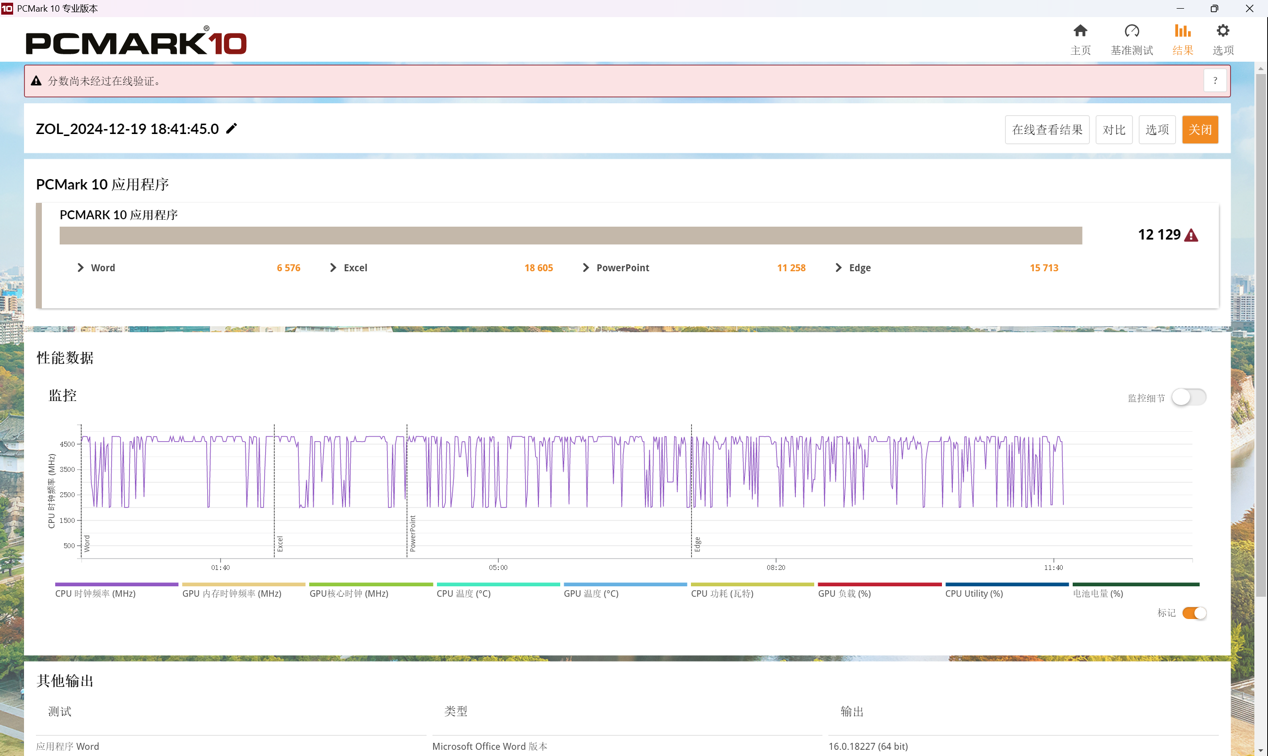The width and height of the screenshot is (1268, 756).
Task: Click the question mark help icon in warning banner
Action: click(x=1215, y=81)
